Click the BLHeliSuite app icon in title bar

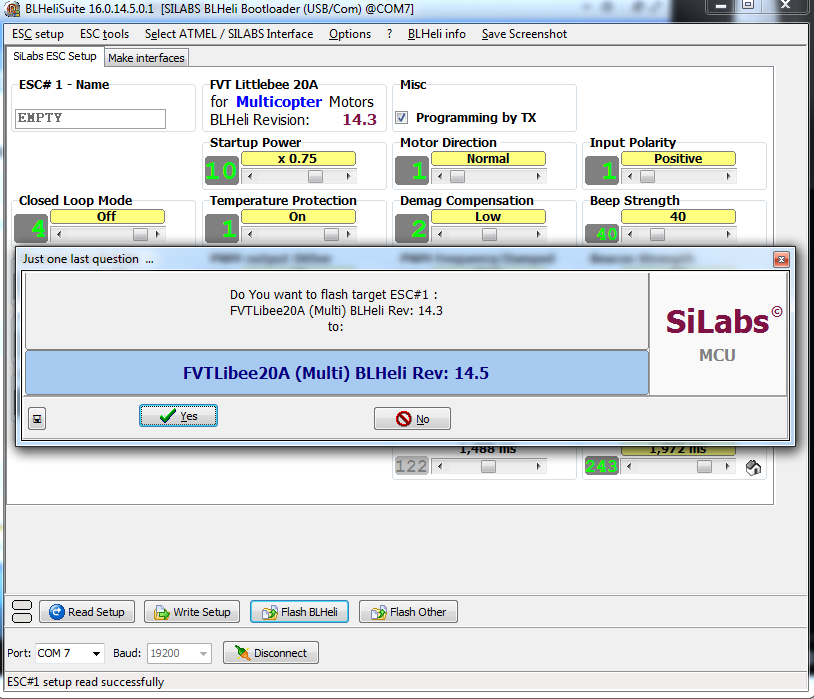pyautogui.click(x=12, y=9)
